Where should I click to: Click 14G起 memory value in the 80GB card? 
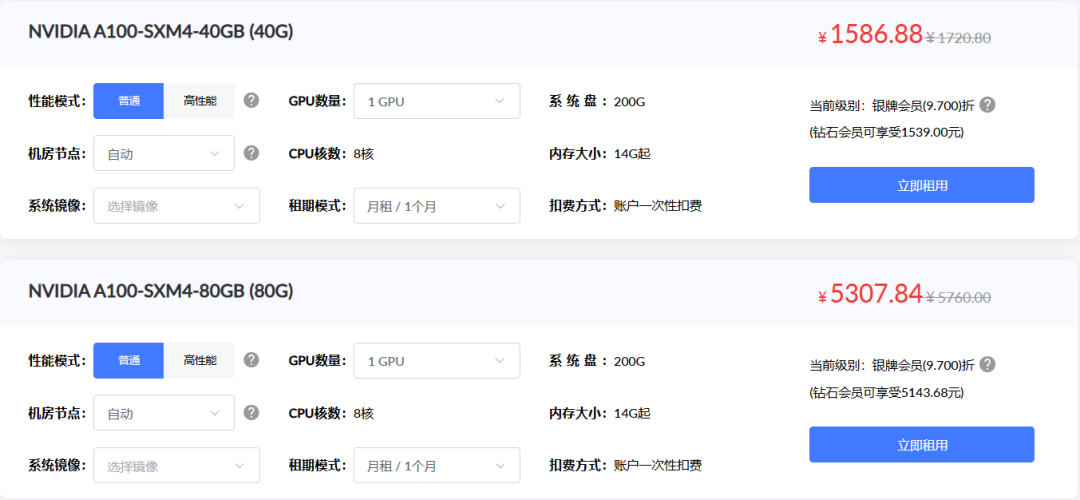click(x=632, y=413)
